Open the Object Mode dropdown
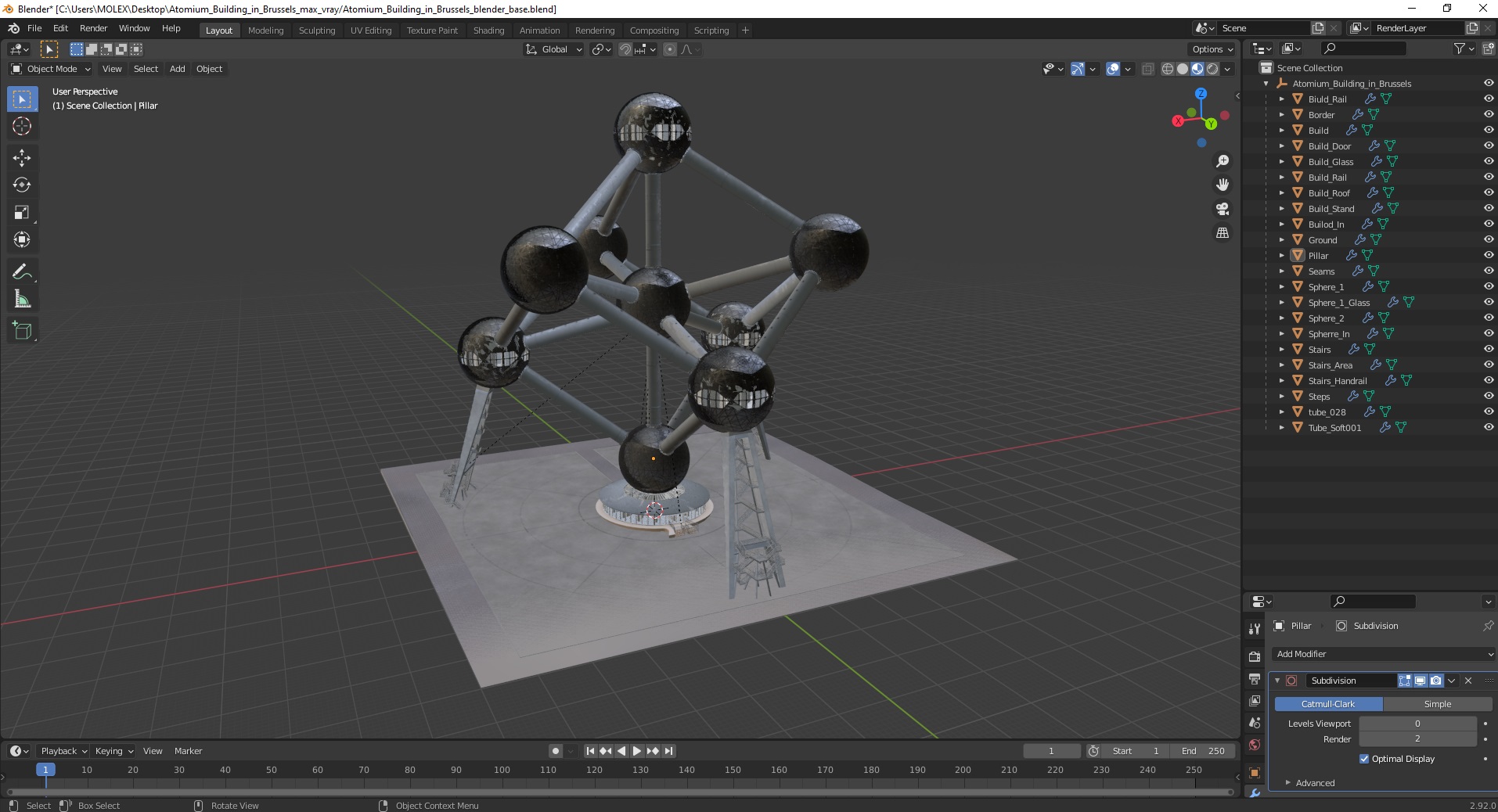Image resolution: width=1498 pixels, height=812 pixels. click(x=51, y=69)
